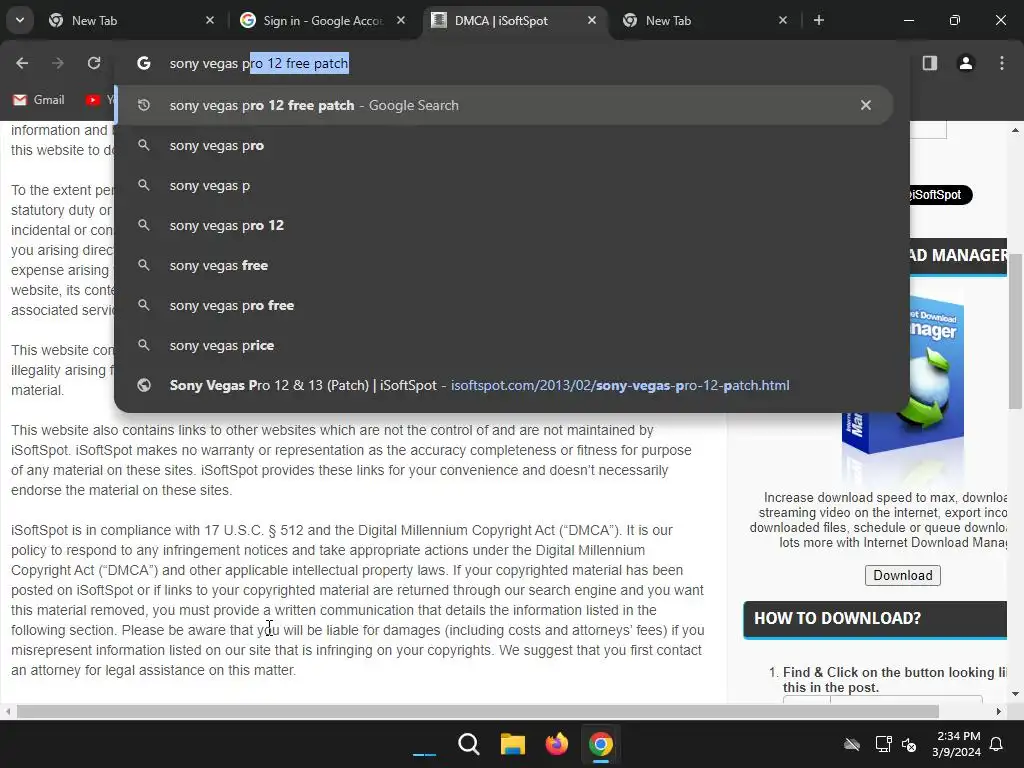Go back to the previous page
The width and height of the screenshot is (1024, 768).
pyautogui.click(x=22, y=63)
